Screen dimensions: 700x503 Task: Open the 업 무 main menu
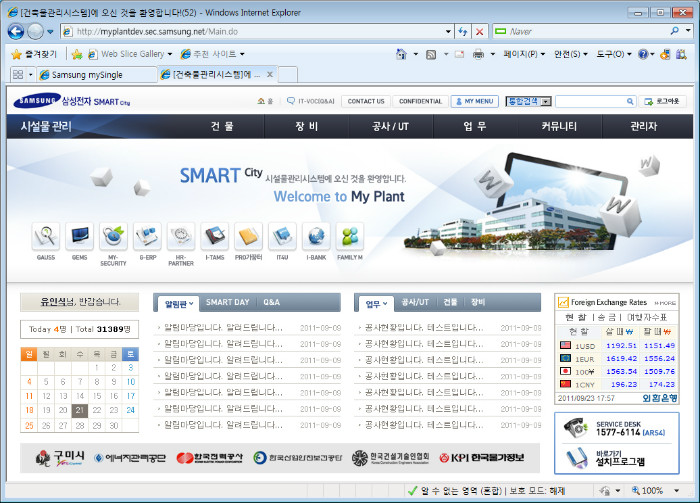click(x=475, y=126)
